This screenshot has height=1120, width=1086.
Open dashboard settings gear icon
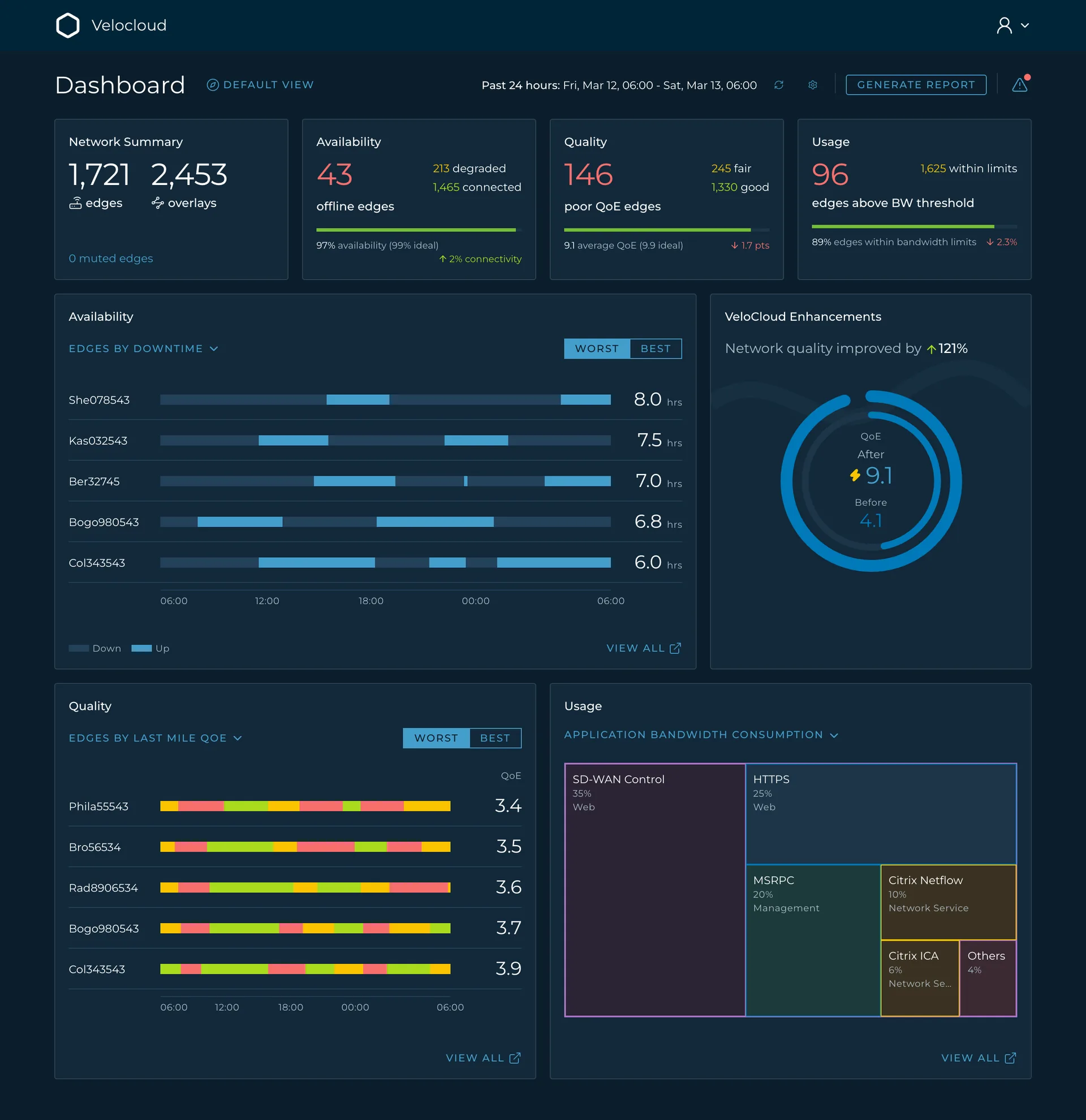(812, 85)
